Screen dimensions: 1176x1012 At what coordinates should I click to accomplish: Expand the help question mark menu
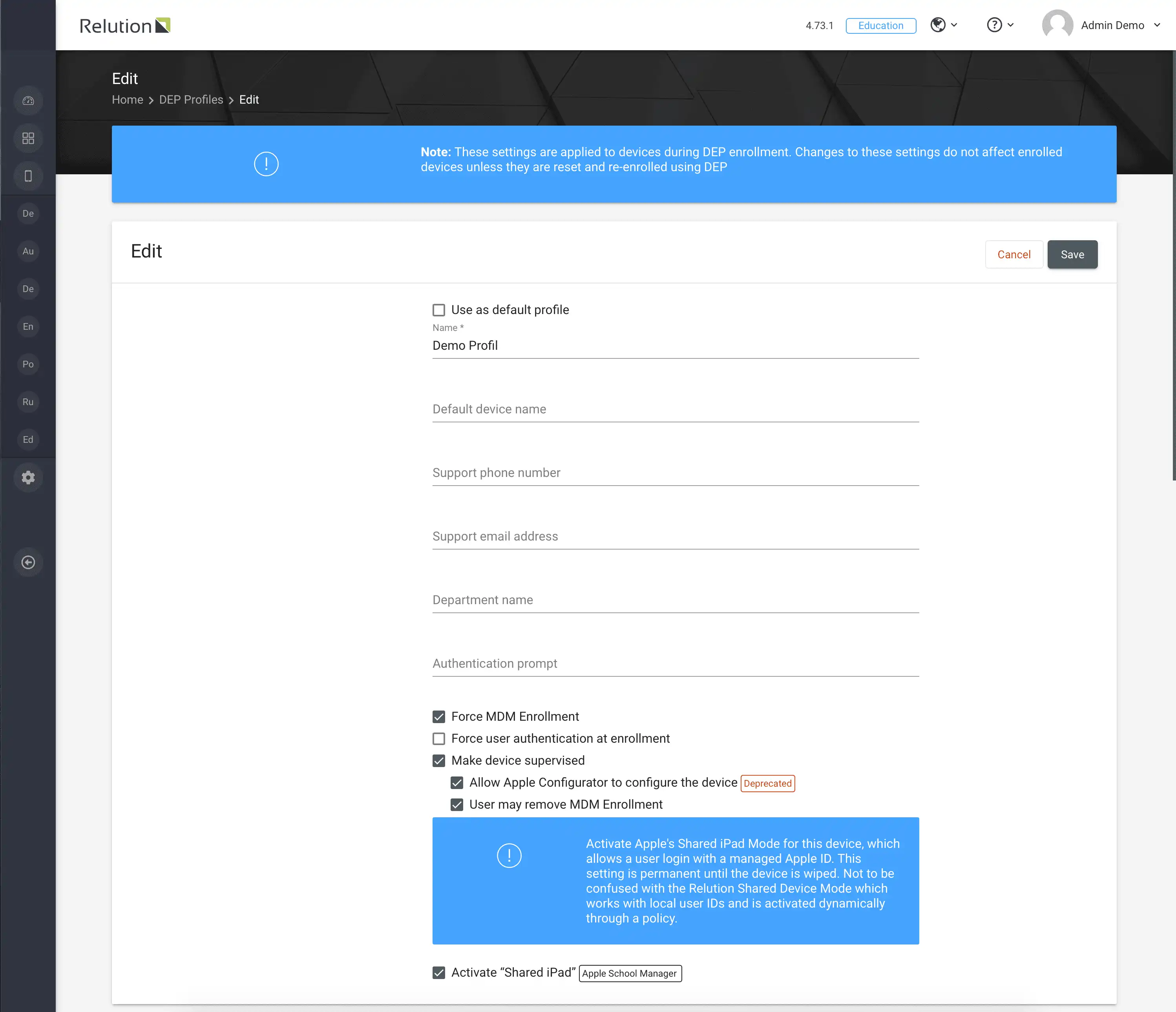point(1000,25)
